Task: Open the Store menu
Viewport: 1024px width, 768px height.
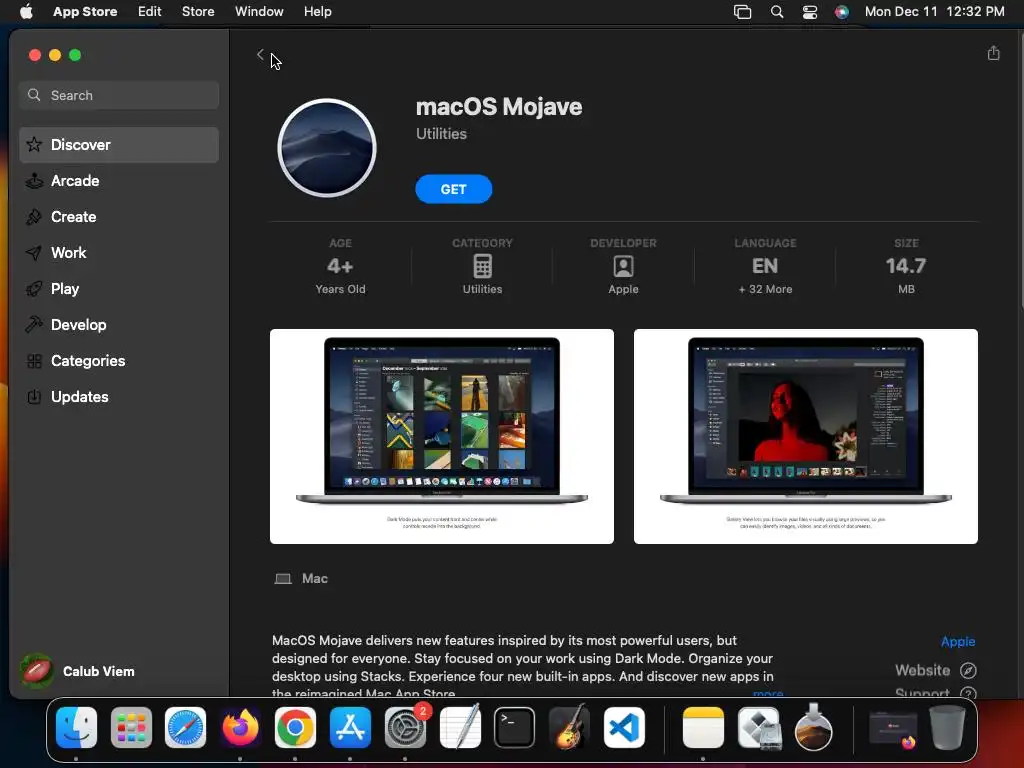Action: (198, 12)
